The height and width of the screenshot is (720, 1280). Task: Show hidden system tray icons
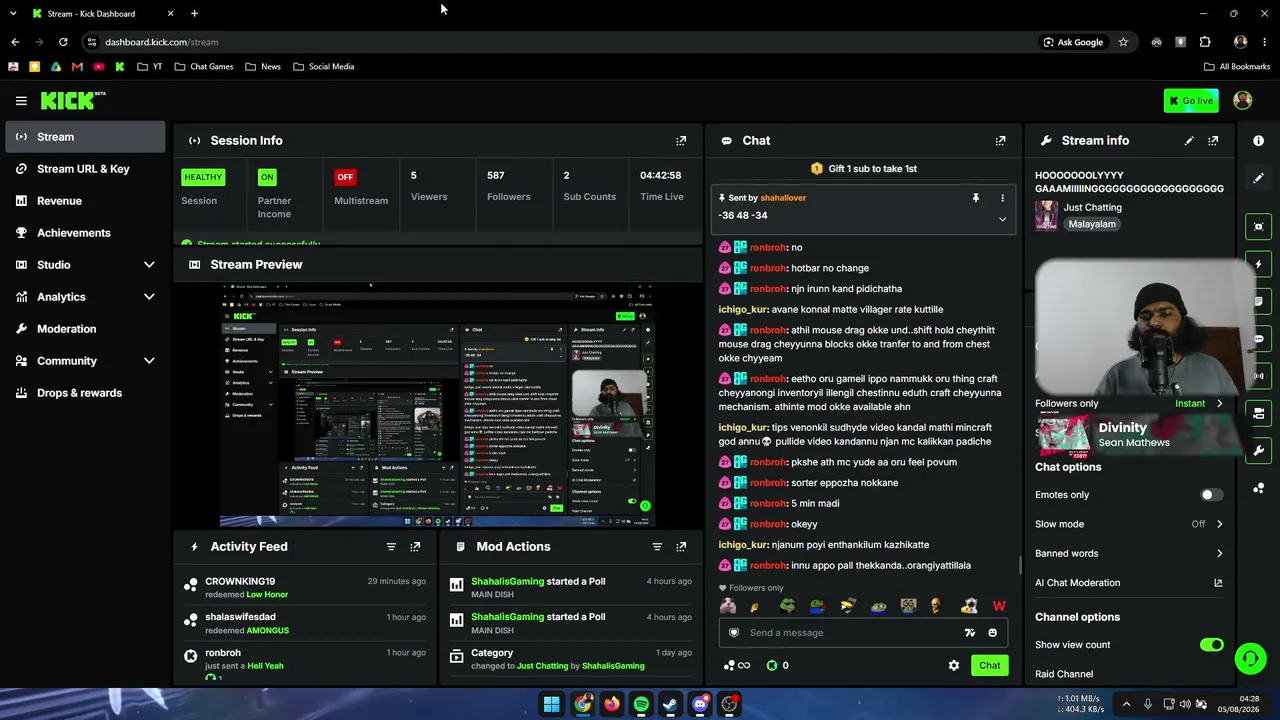[1126, 704]
